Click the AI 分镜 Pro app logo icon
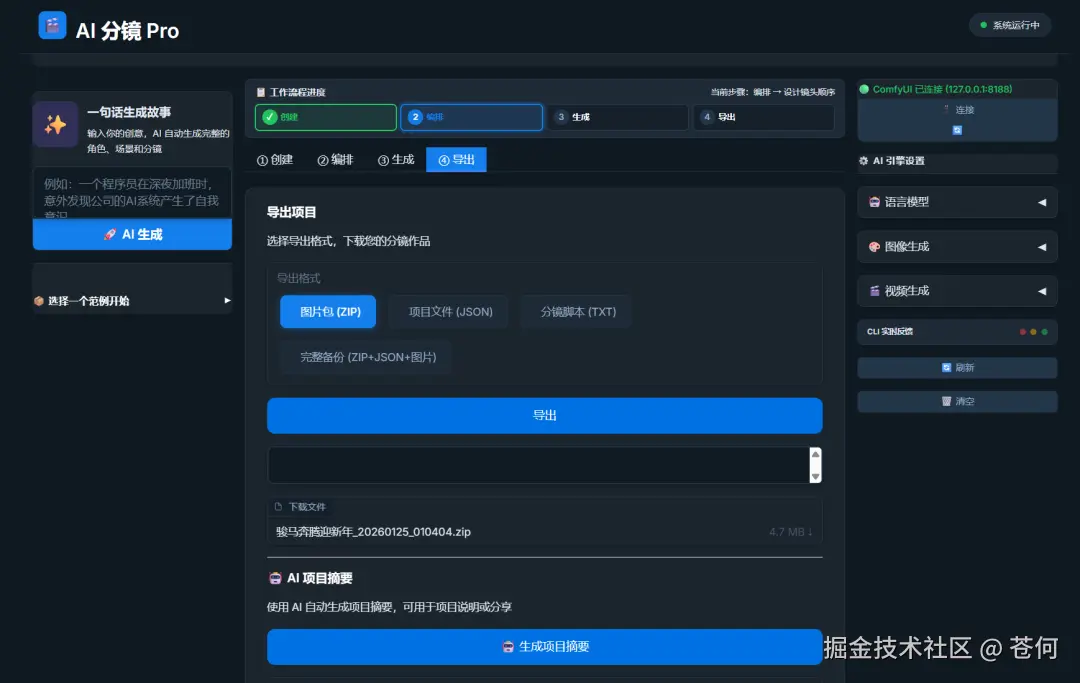 pos(52,24)
